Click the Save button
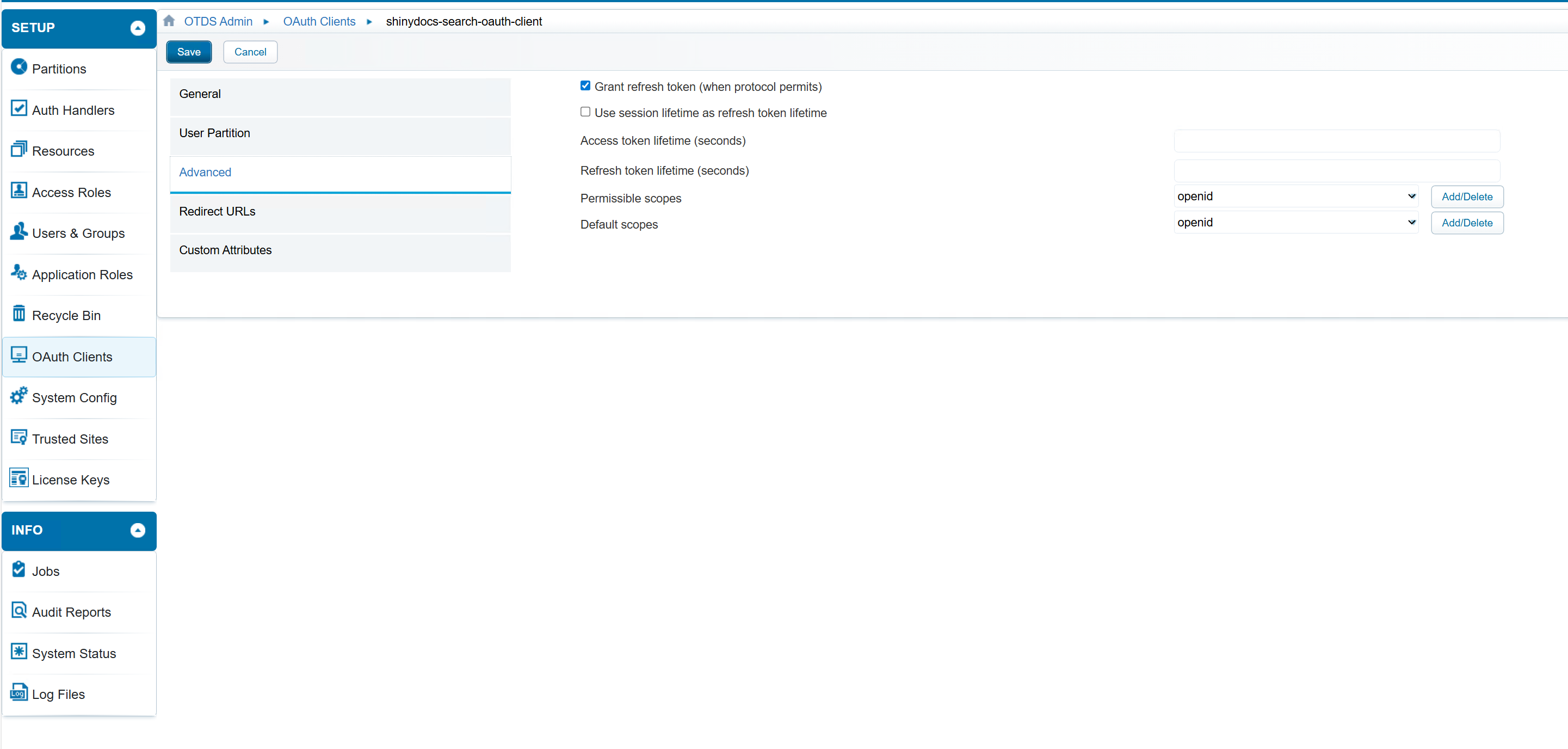1568x749 pixels. tap(189, 52)
